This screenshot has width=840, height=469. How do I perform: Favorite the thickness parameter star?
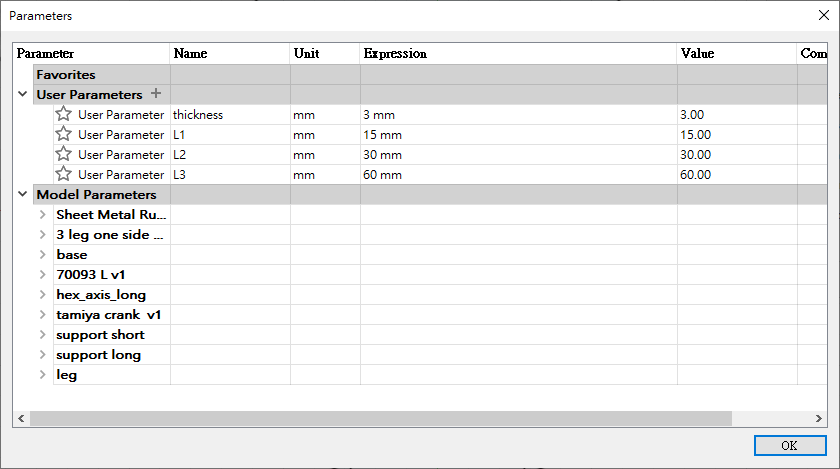[64, 114]
